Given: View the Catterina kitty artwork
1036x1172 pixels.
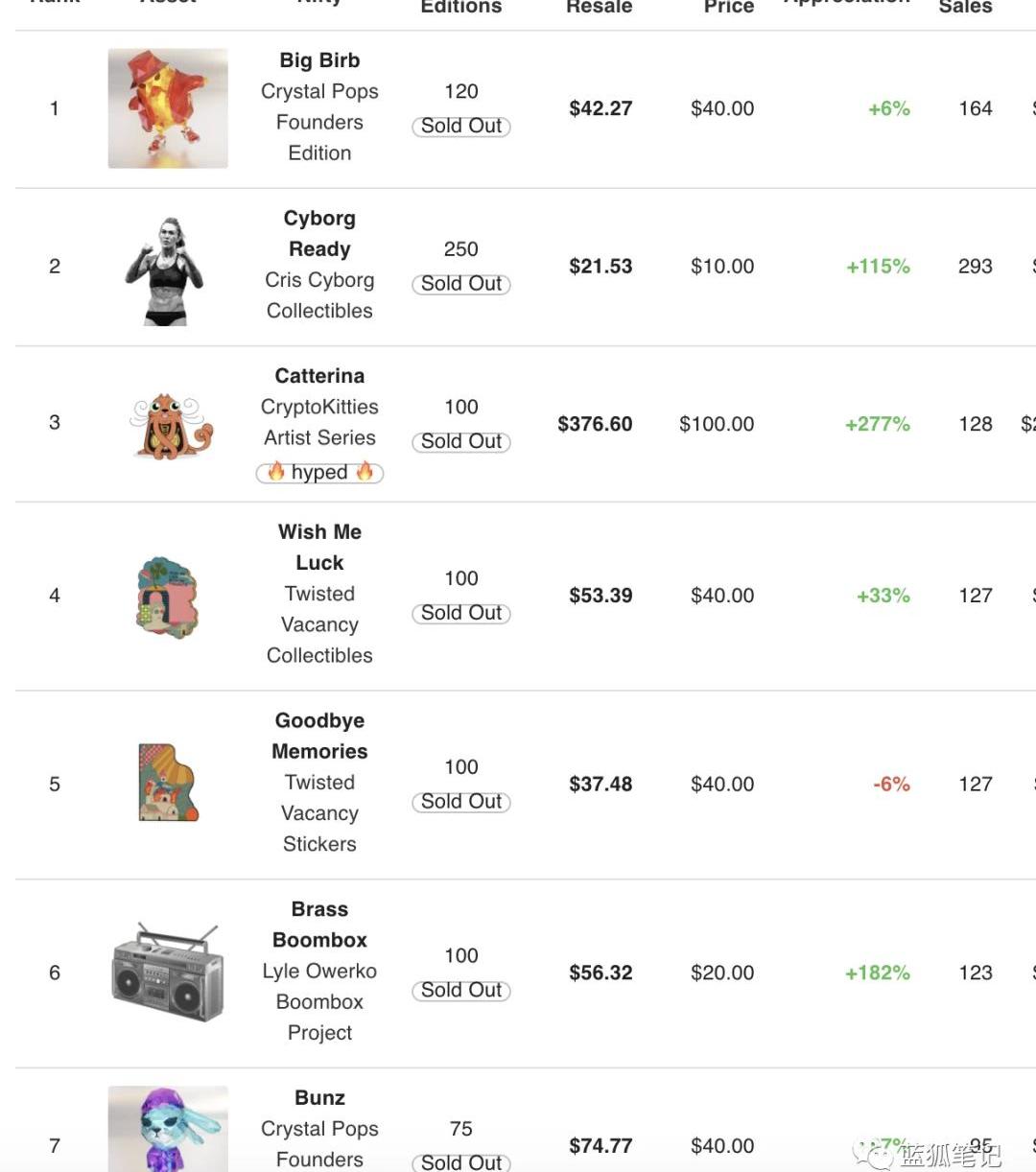Looking at the screenshot, I should (x=169, y=424).
